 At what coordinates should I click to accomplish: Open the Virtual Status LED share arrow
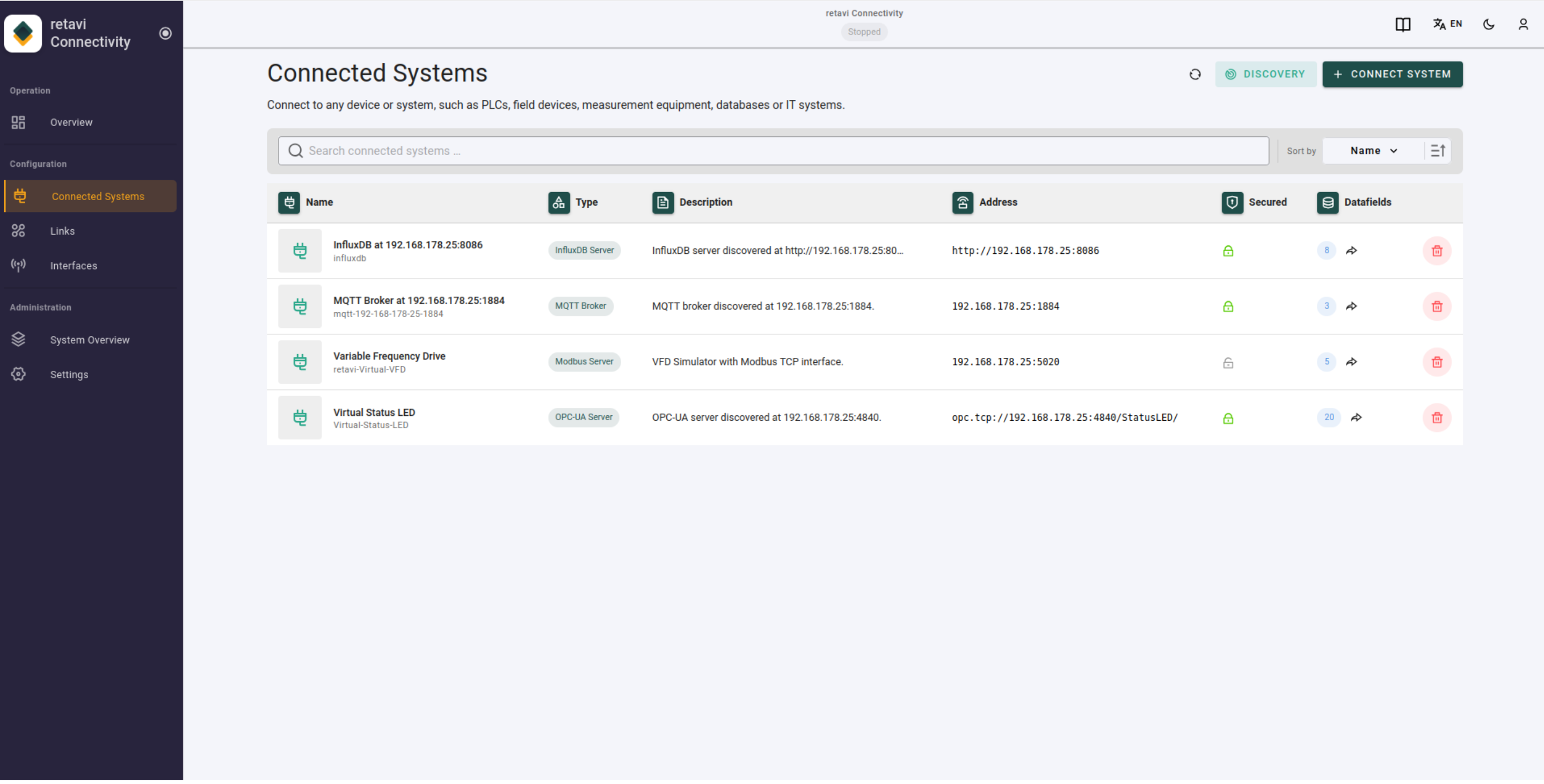(1356, 418)
